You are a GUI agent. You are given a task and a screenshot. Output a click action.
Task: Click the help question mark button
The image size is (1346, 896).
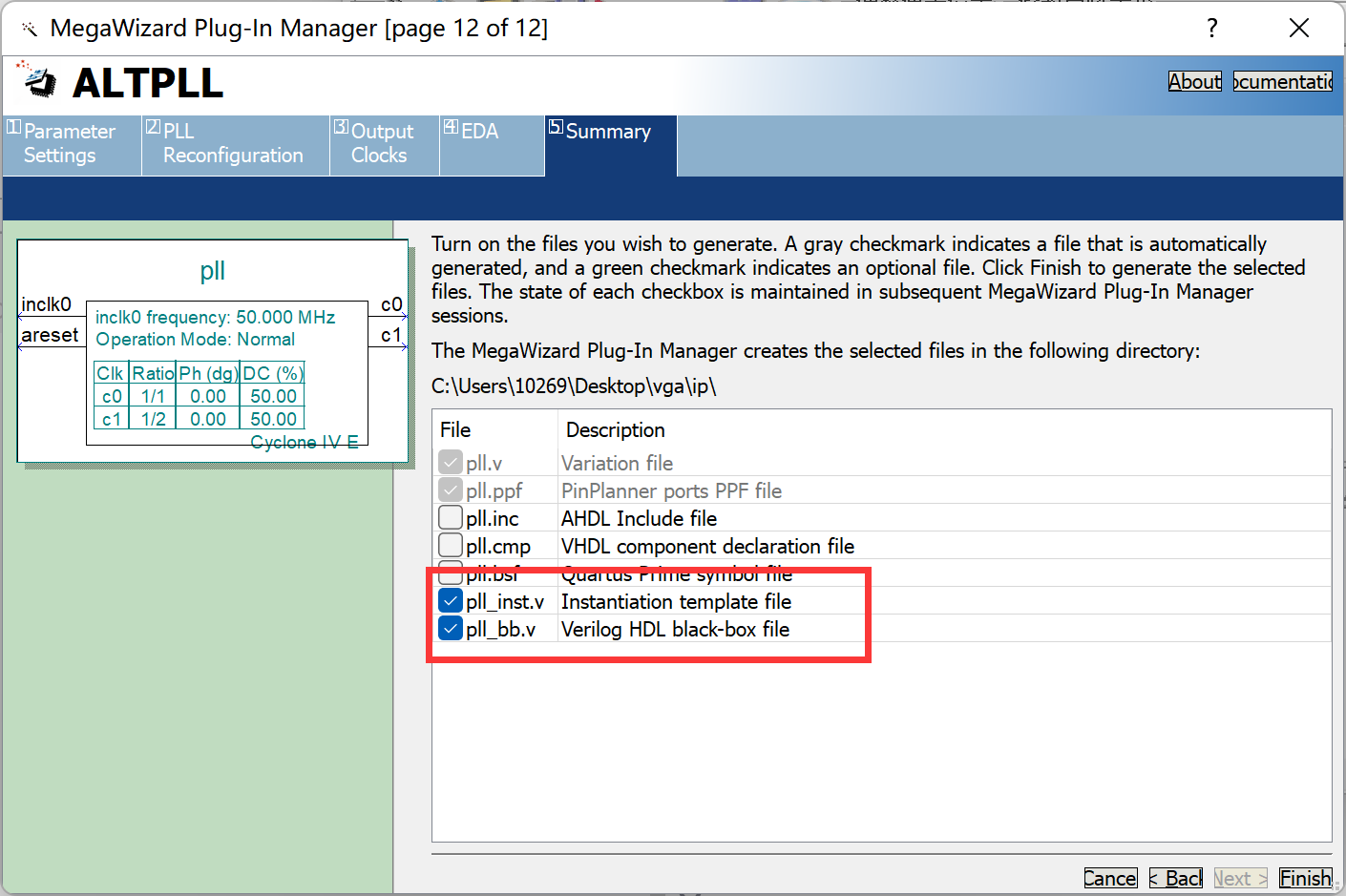(1212, 28)
